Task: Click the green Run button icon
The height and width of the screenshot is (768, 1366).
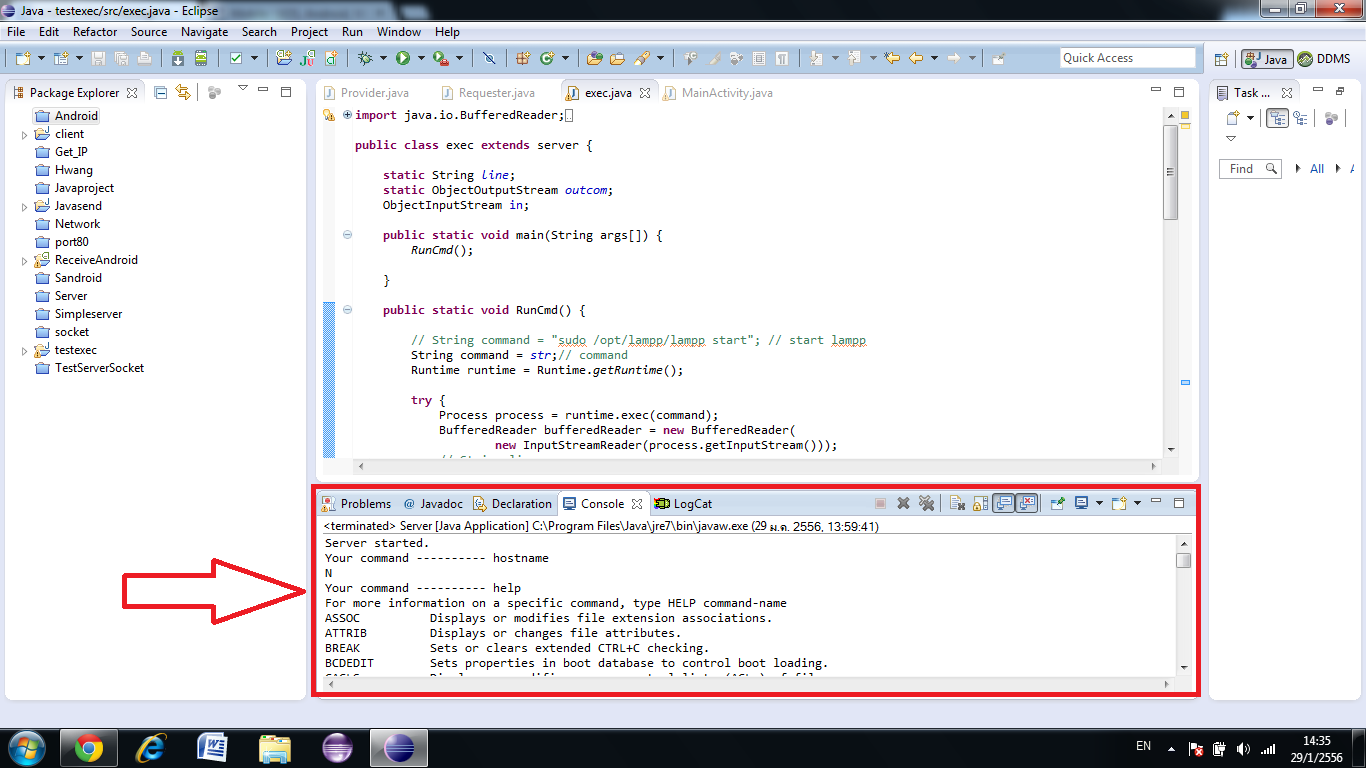Action: (402, 58)
